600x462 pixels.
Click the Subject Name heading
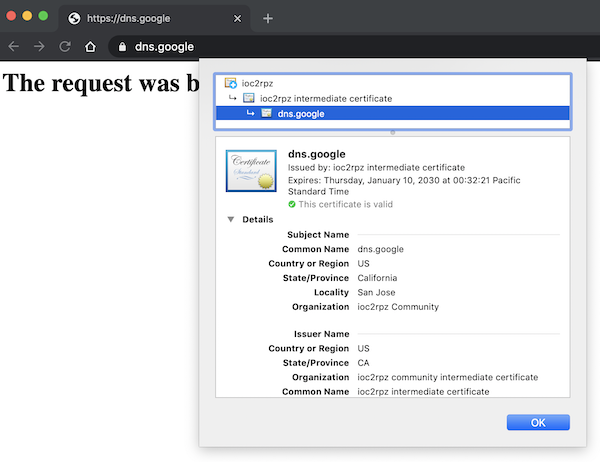coord(318,235)
